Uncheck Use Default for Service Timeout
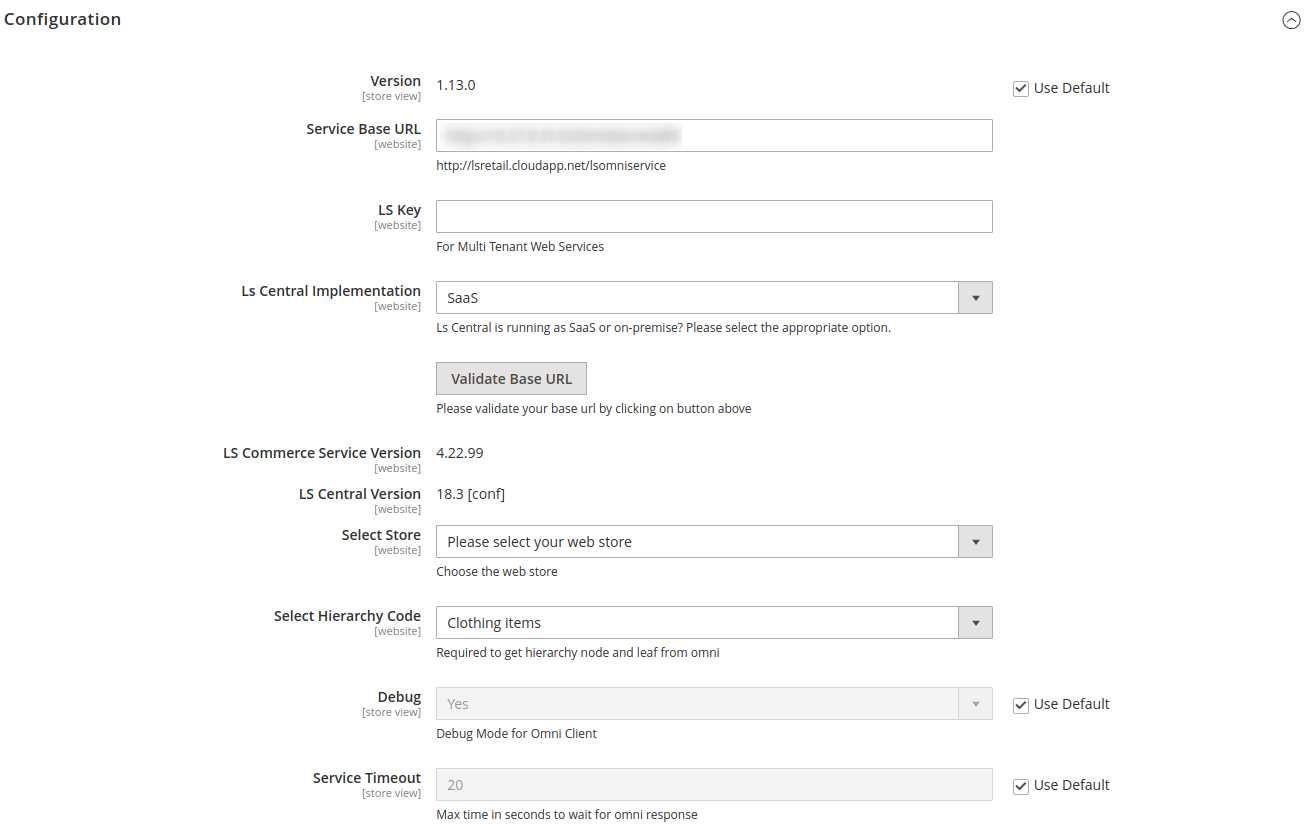Screen dimensions: 1315x831 click(1021, 786)
